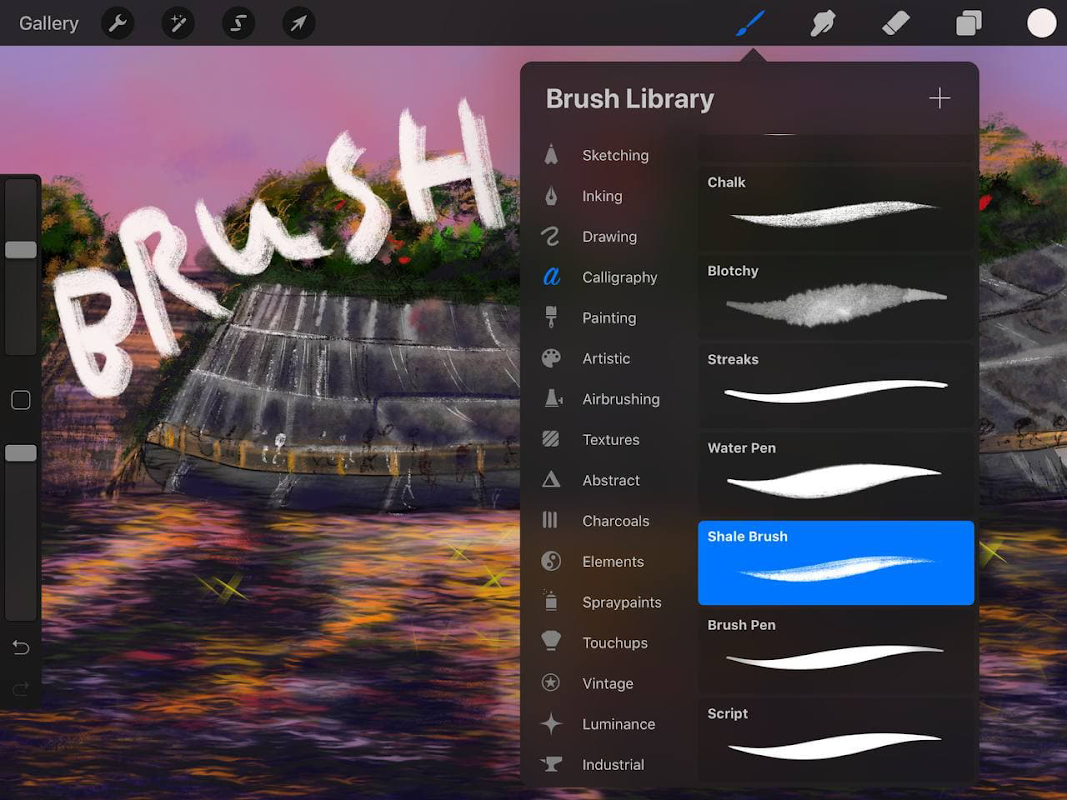Screen dimensions: 1067x800
Task: Open the Inking brush set
Action: pos(602,196)
